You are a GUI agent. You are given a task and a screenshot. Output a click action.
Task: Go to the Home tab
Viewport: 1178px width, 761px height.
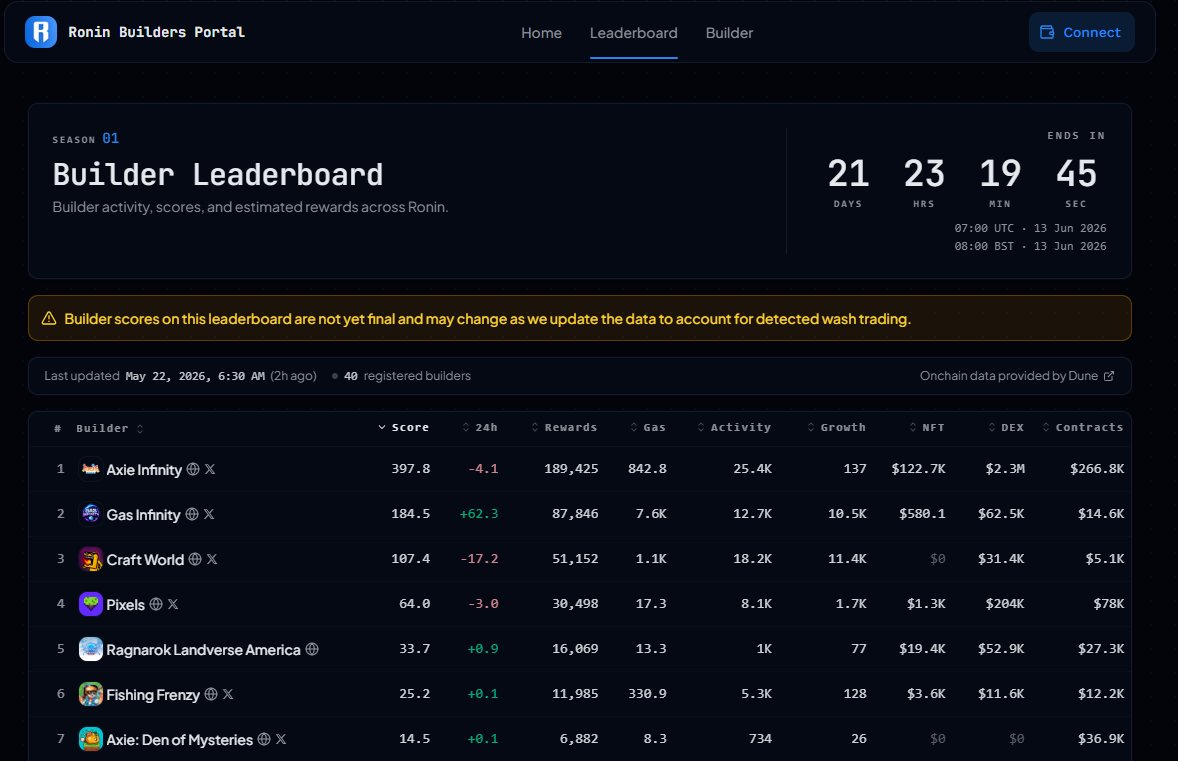[x=542, y=33]
